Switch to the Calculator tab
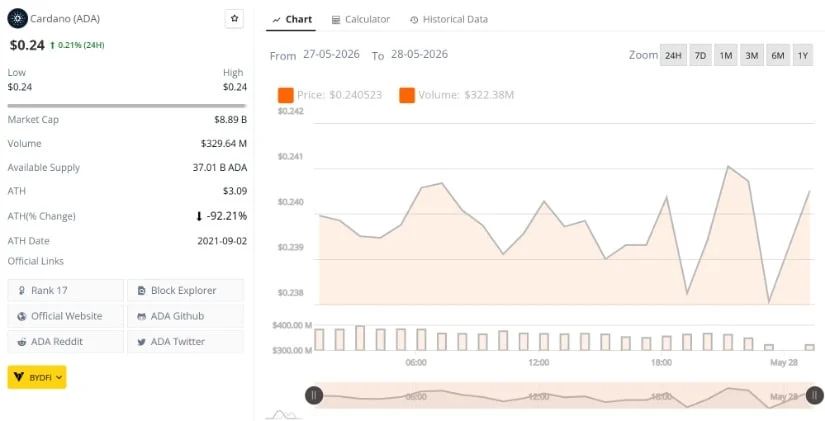 (x=361, y=19)
